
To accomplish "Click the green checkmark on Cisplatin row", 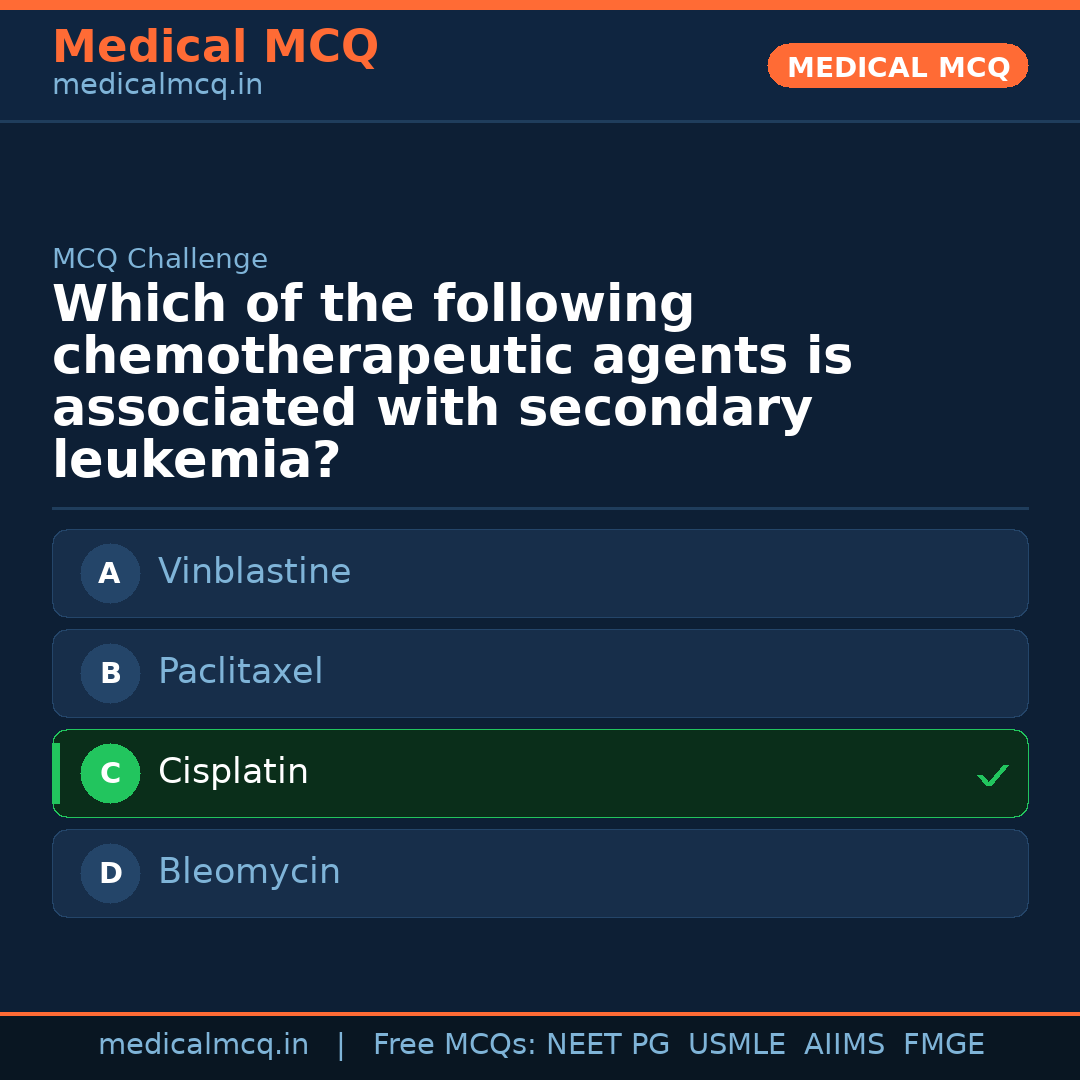I will pos(992,775).
